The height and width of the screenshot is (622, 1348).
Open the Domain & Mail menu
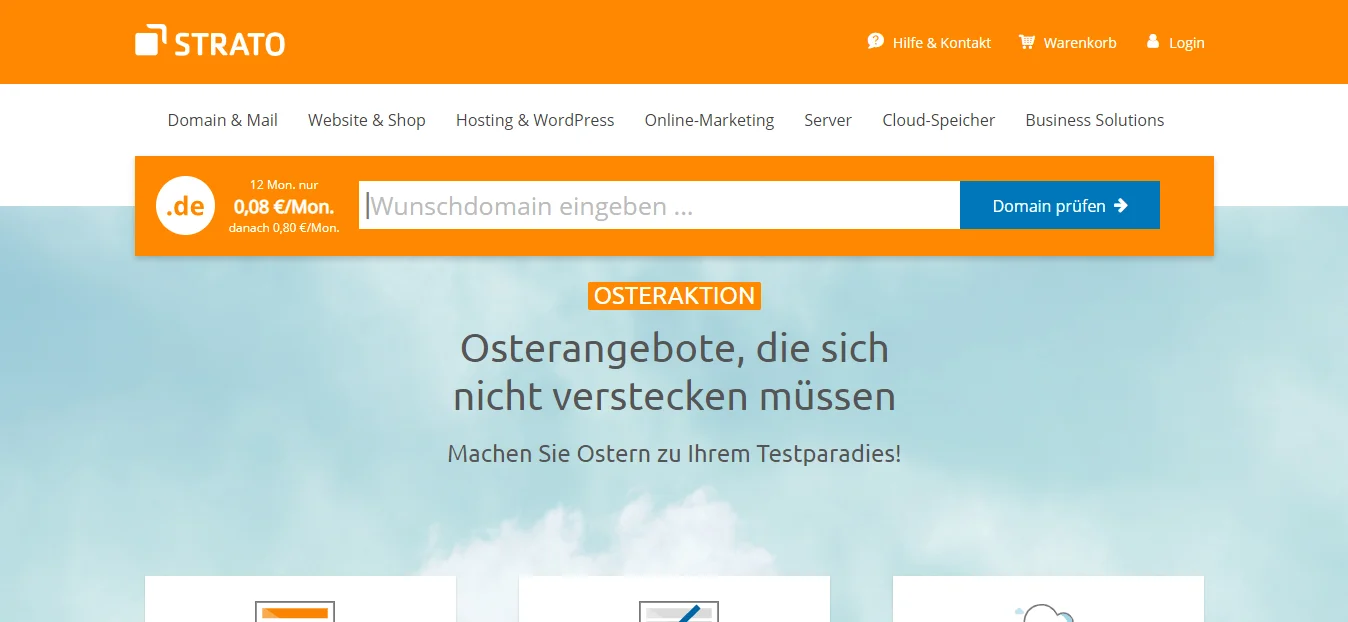point(223,120)
